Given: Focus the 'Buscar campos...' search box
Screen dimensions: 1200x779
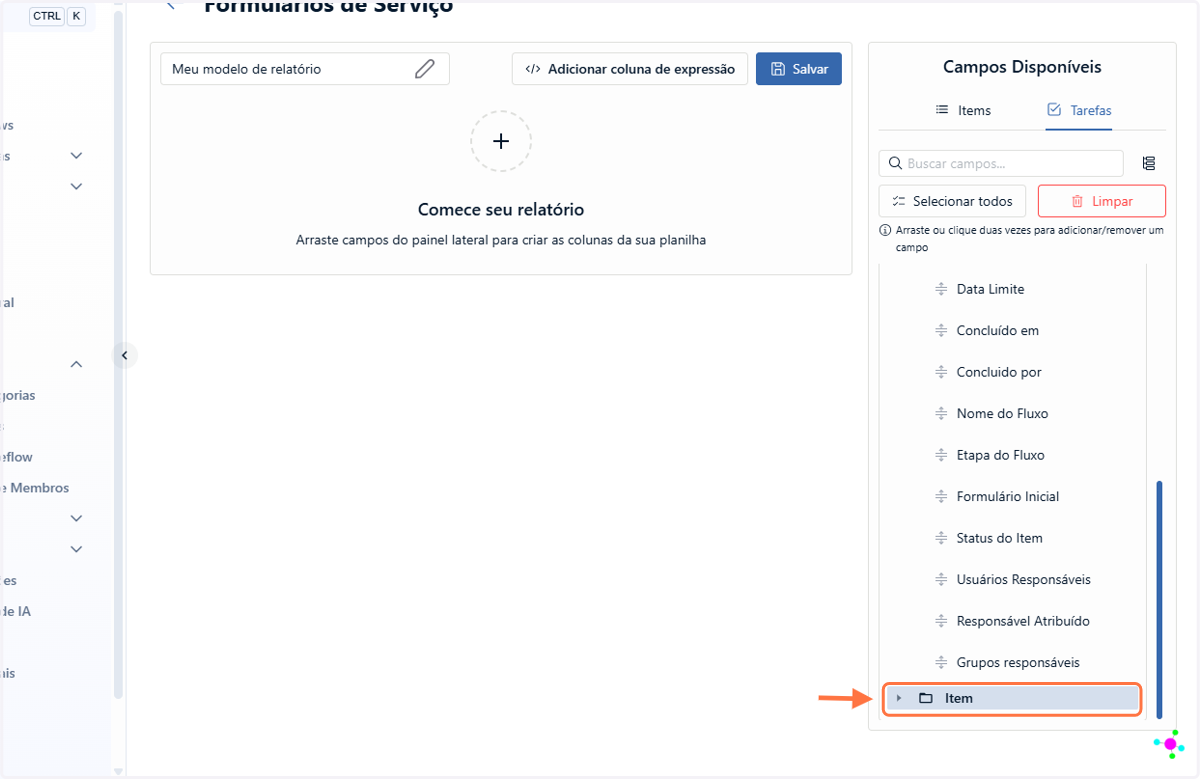Looking at the screenshot, I should pyautogui.click(x=1001, y=163).
